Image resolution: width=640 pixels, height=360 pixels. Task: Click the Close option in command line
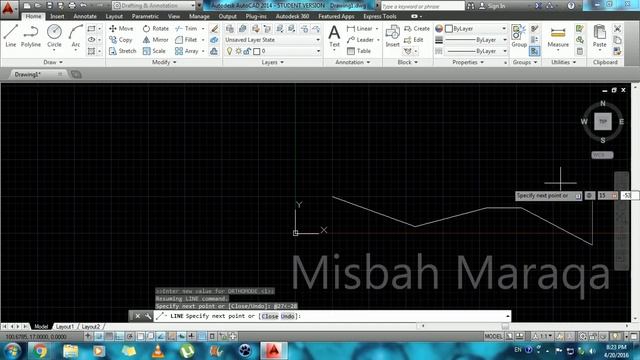tap(270, 316)
